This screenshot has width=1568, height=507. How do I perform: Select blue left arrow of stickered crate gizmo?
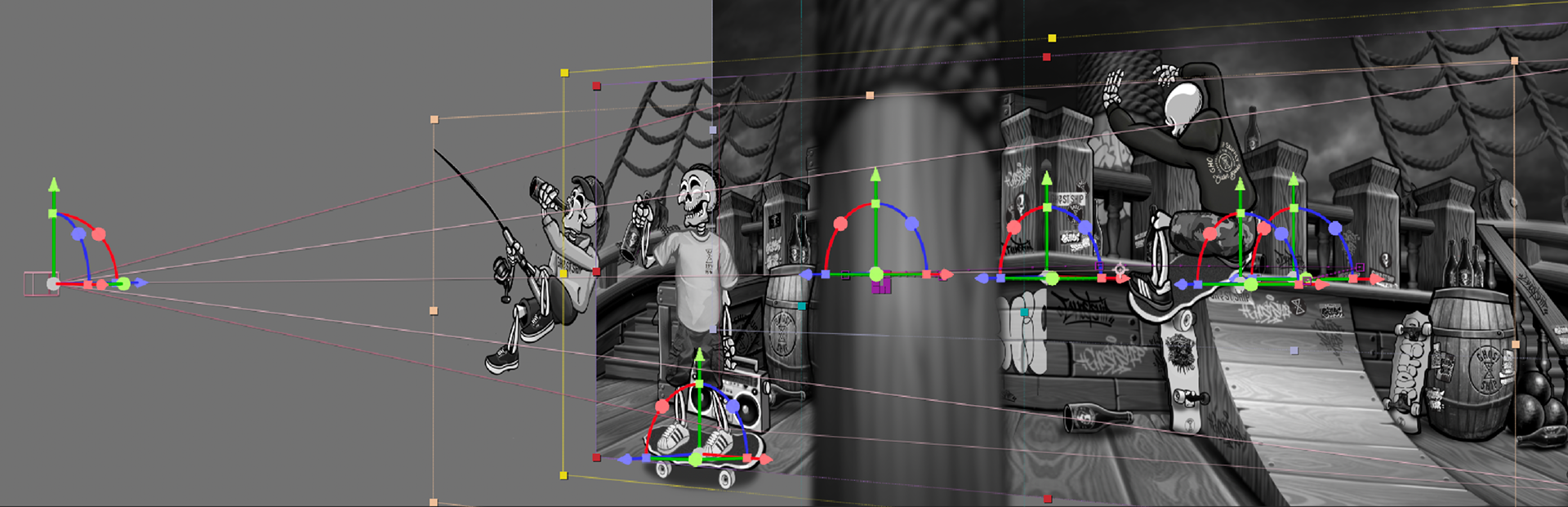click(x=982, y=278)
